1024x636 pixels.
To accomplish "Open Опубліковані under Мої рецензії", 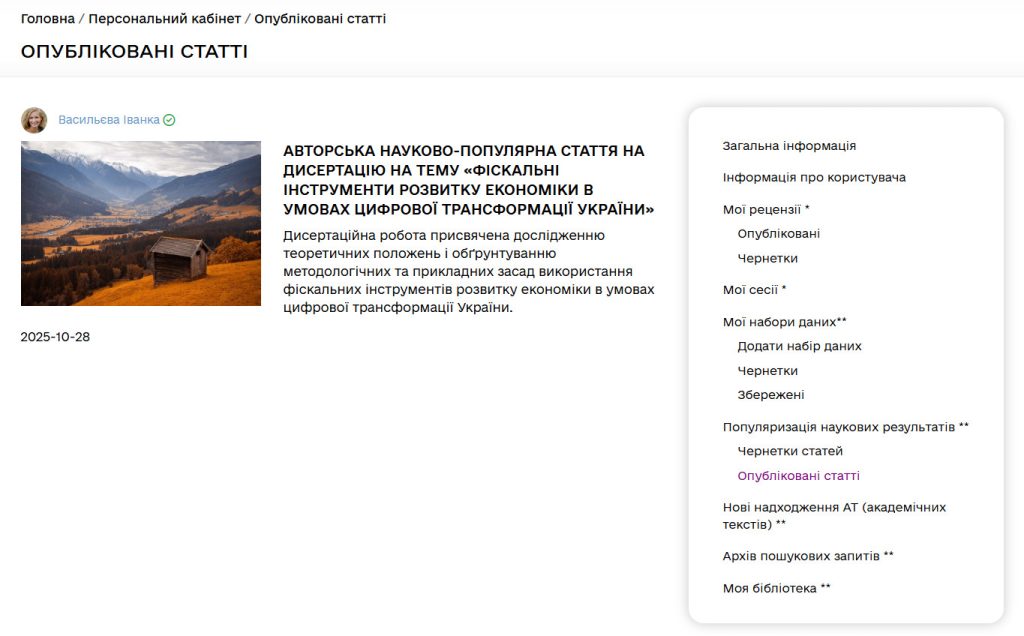I will pos(777,233).
